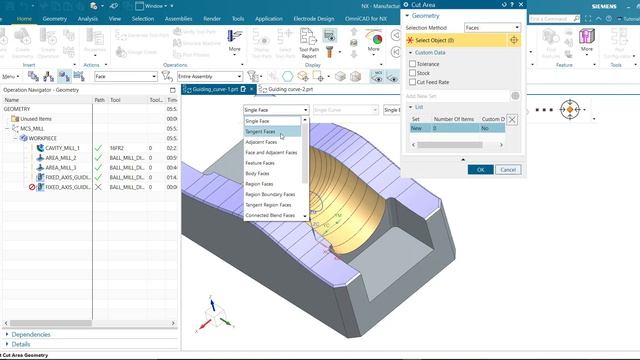Enable the Stock checkbox
The height and width of the screenshot is (360, 640).
click(x=413, y=73)
